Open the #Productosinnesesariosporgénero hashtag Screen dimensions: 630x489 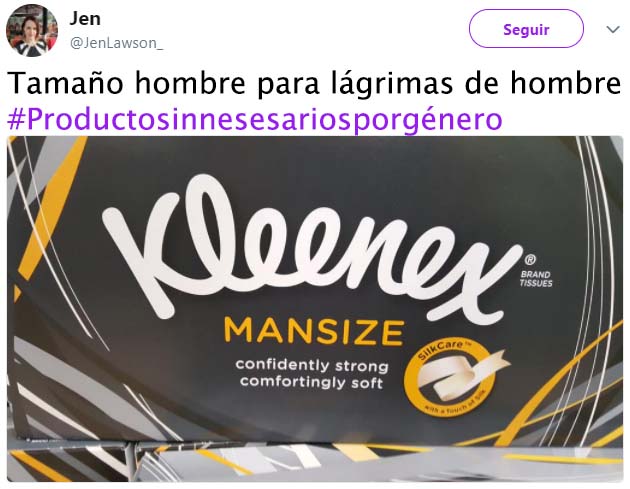pos(255,119)
